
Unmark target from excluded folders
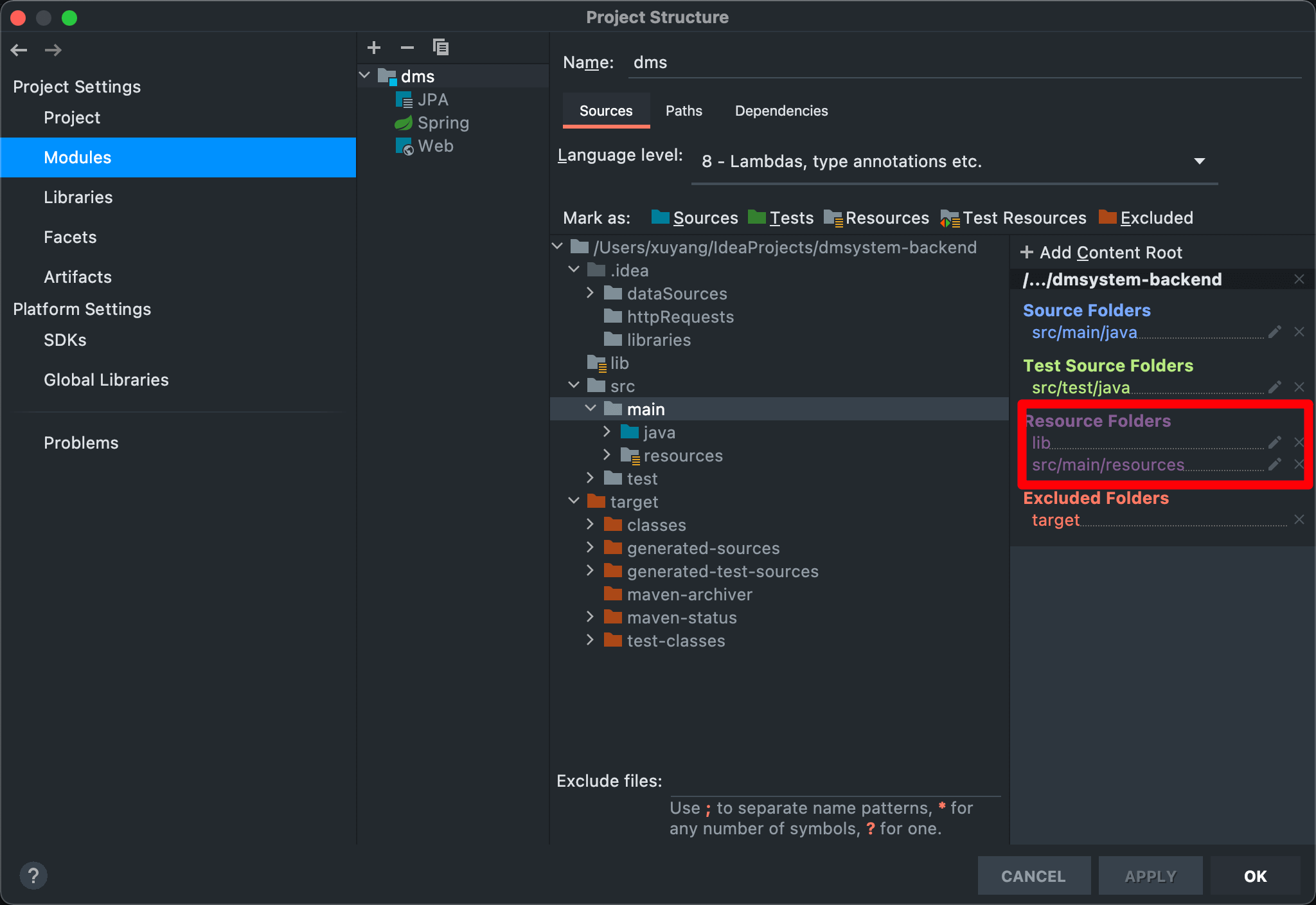pyautogui.click(x=1299, y=519)
